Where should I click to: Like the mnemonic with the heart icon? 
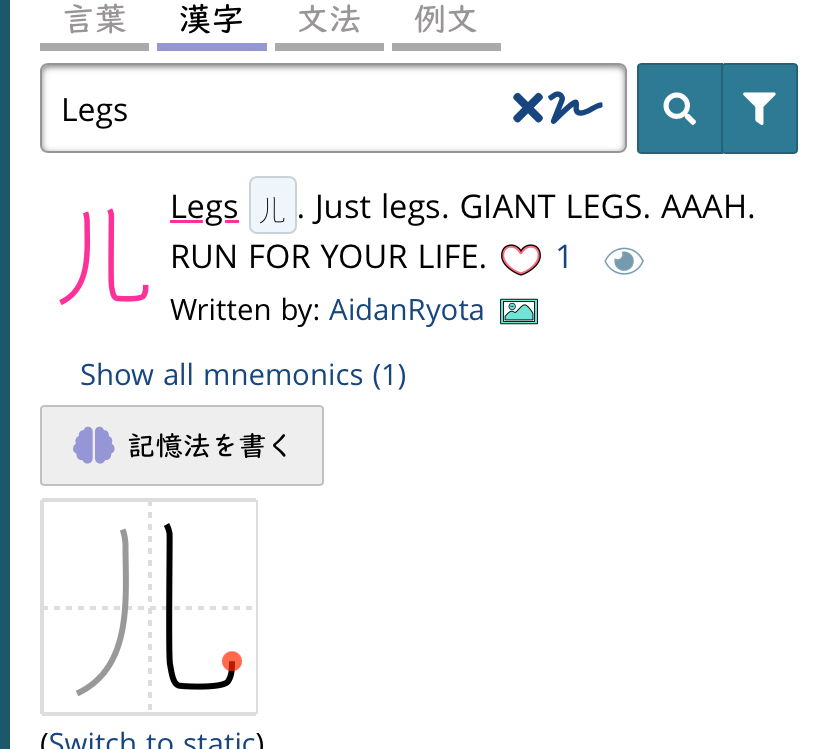521,259
